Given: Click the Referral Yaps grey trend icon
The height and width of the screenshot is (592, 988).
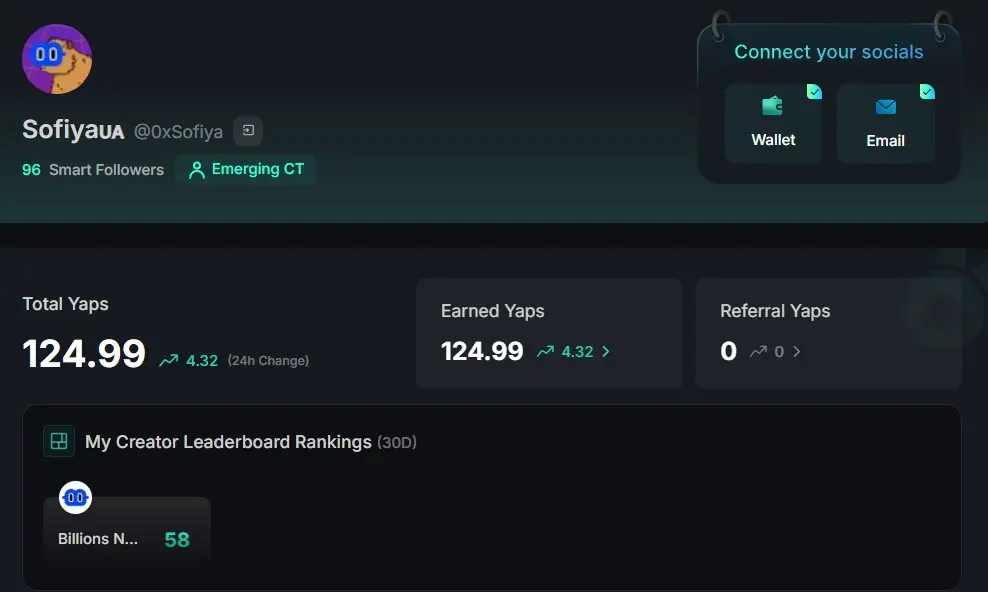Looking at the screenshot, I should coord(758,351).
